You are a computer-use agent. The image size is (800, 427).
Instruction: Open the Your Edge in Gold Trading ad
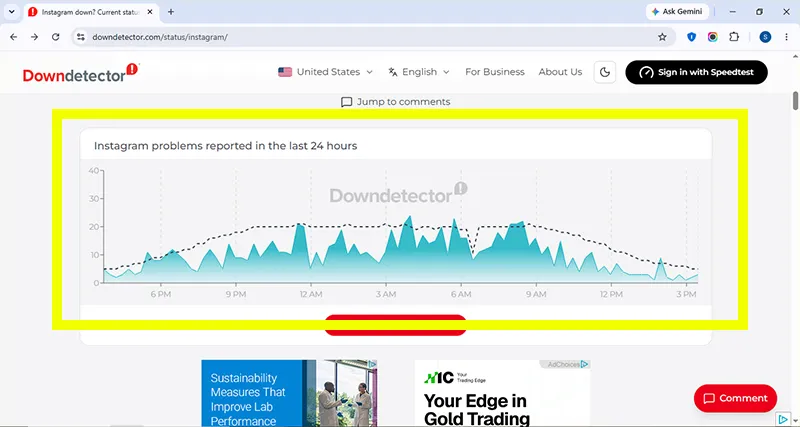503,393
